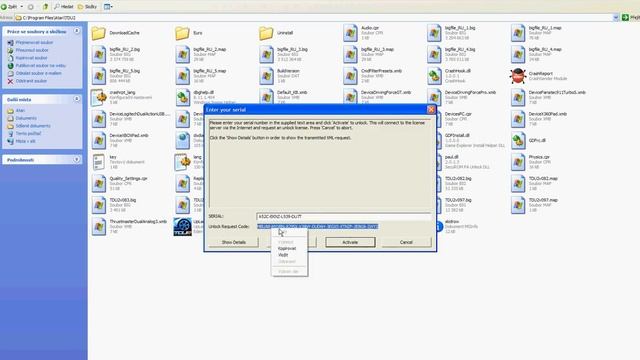Select the CrashReport ladybug icon
This screenshot has height=360, width=640.
coord(518,76)
